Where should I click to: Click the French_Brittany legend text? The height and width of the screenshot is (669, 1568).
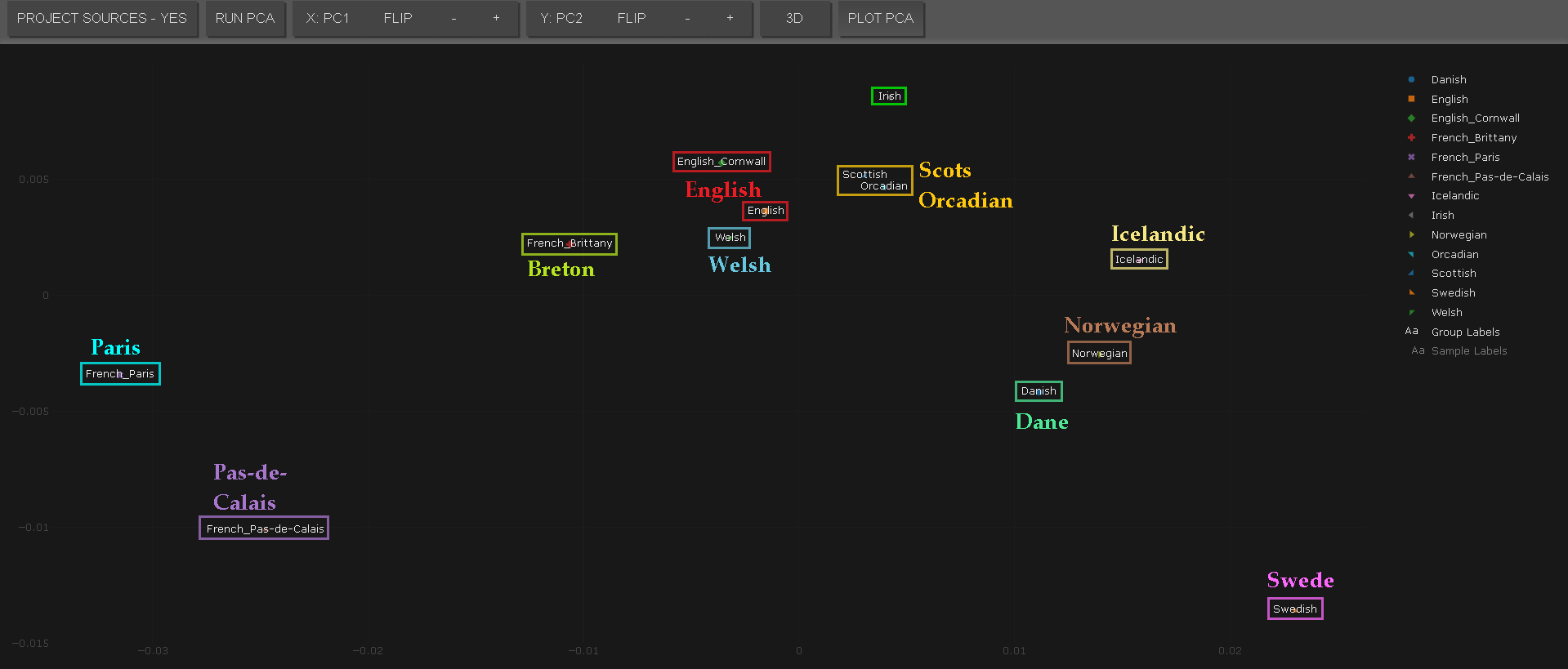(x=1474, y=138)
